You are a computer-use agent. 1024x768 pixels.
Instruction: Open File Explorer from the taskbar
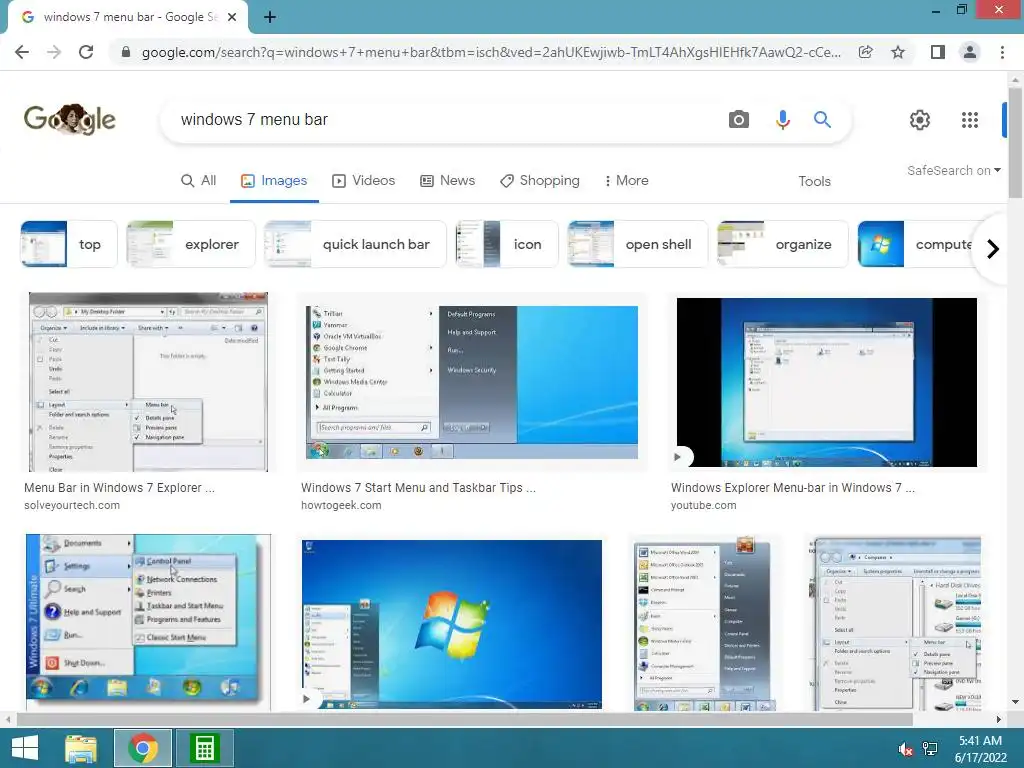[x=81, y=748]
